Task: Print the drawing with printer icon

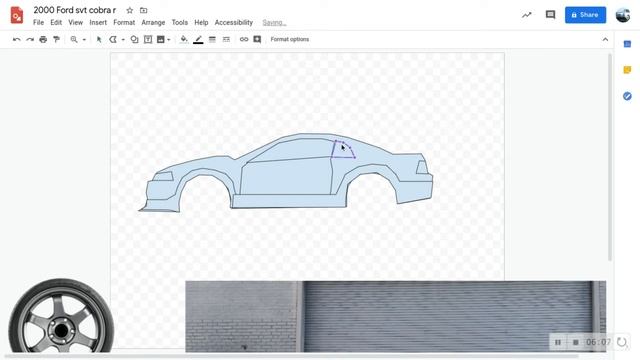Action: 43,40
